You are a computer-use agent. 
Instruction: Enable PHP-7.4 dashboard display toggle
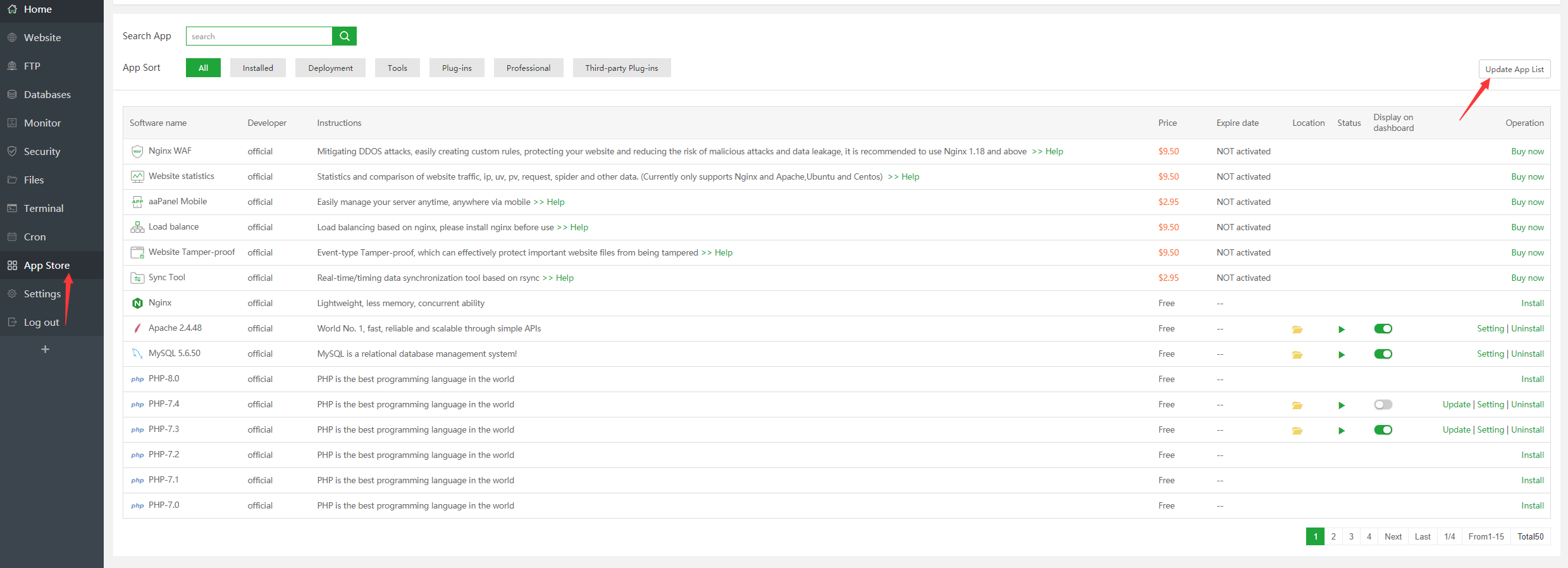click(x=1383, y=404)
